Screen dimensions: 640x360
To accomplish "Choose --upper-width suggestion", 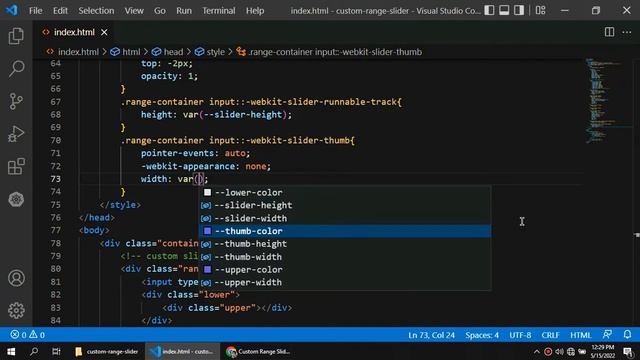I will tap(345, 282).
